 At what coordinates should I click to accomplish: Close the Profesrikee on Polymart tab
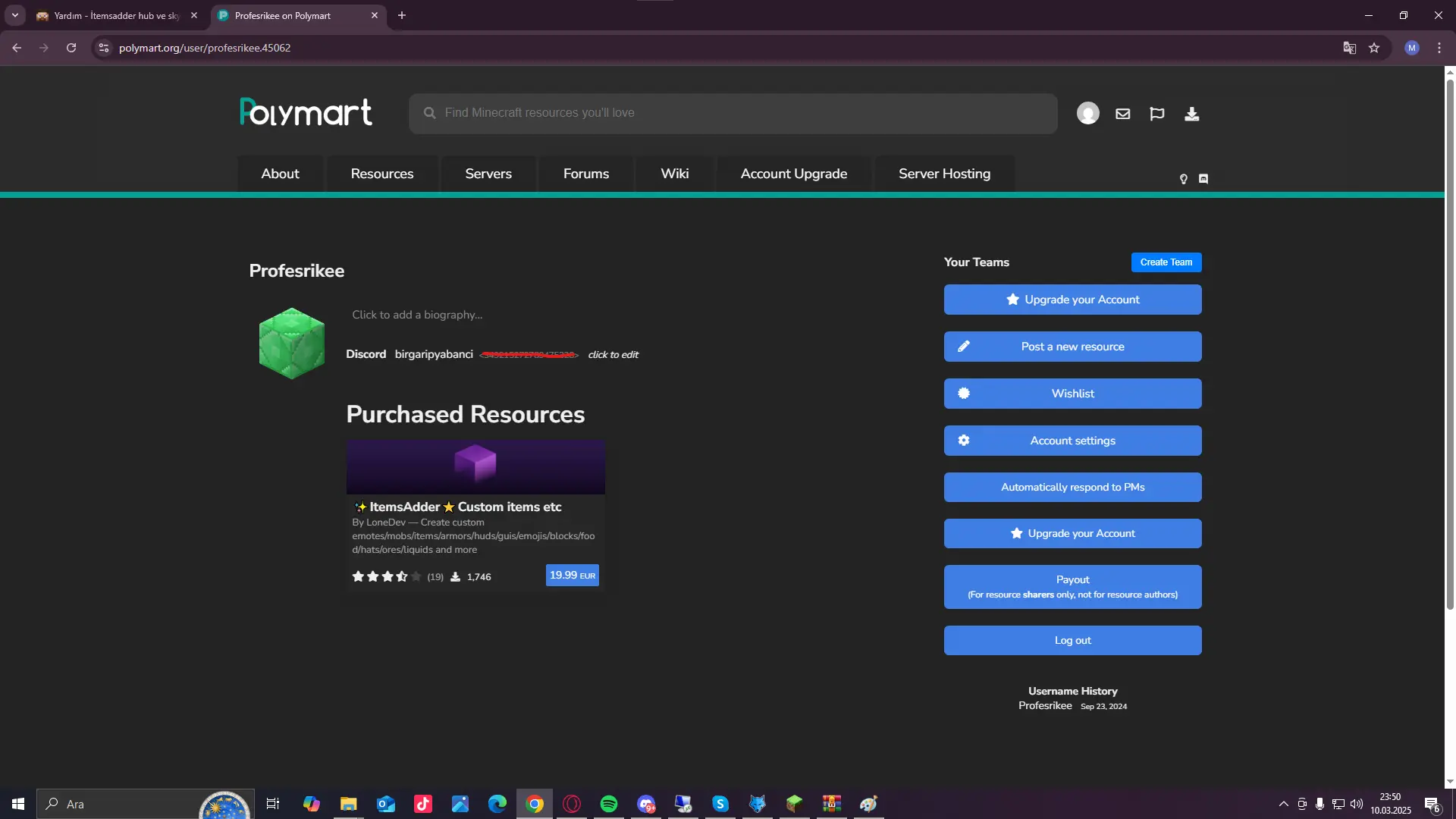[x=375, y=15]
